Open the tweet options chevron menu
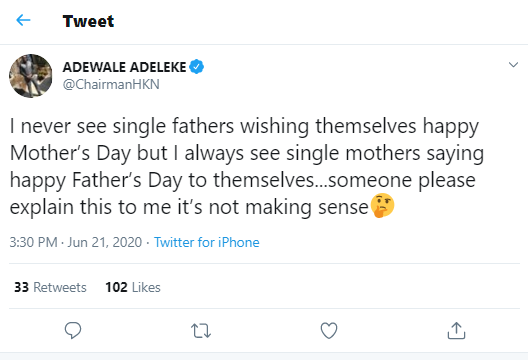 coord(513,65)
